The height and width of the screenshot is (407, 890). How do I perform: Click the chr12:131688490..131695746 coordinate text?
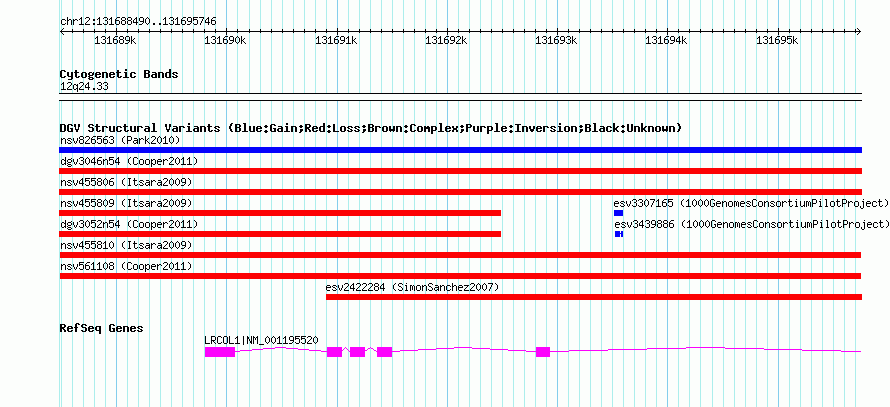pos(138,22)
